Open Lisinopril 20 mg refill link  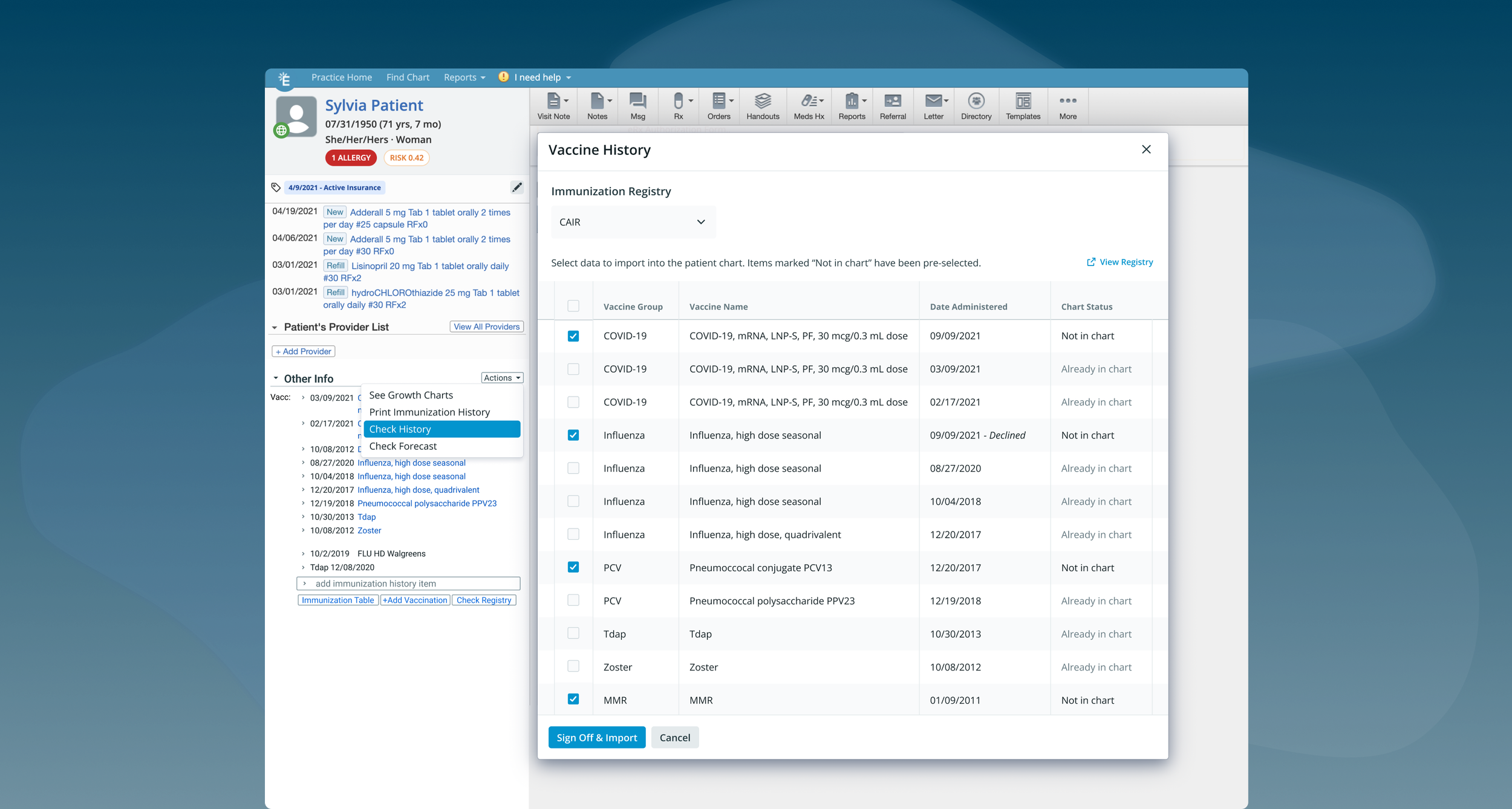point(416,272)
